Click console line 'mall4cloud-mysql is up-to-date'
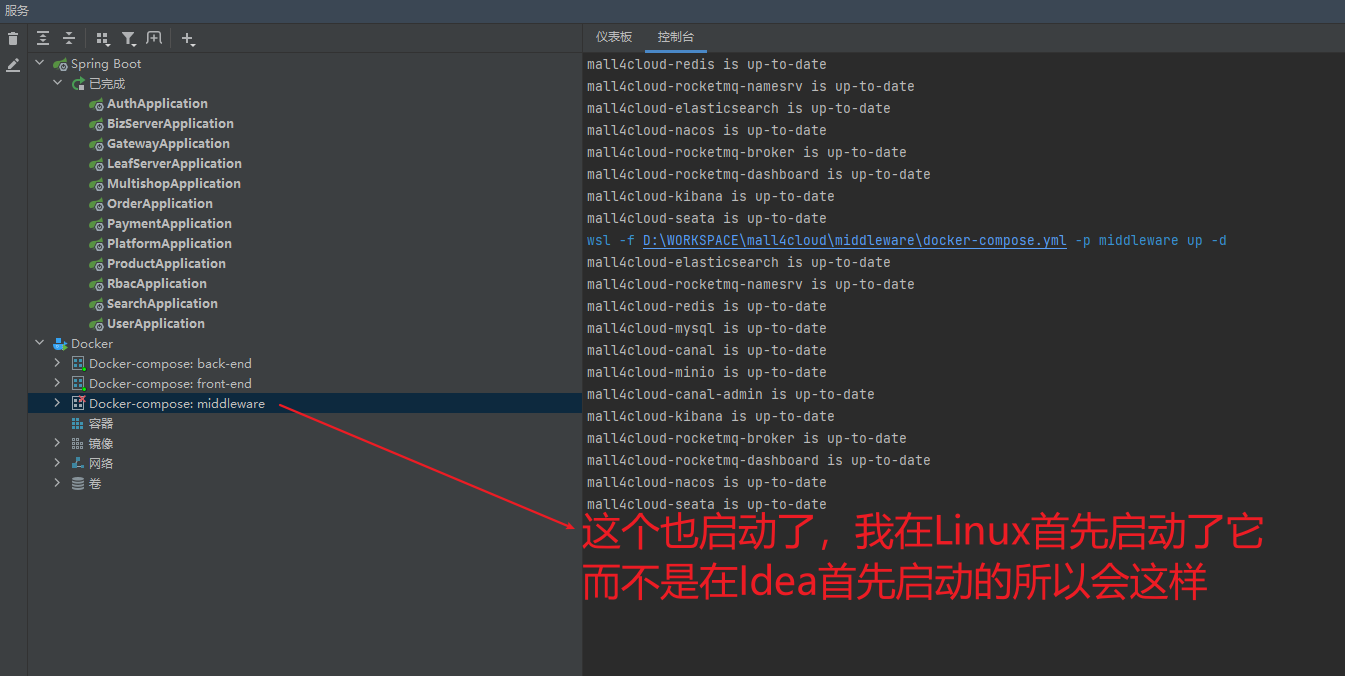This screenshot has width=1345, height=676. pyautogui.click(x=707, y=328)
